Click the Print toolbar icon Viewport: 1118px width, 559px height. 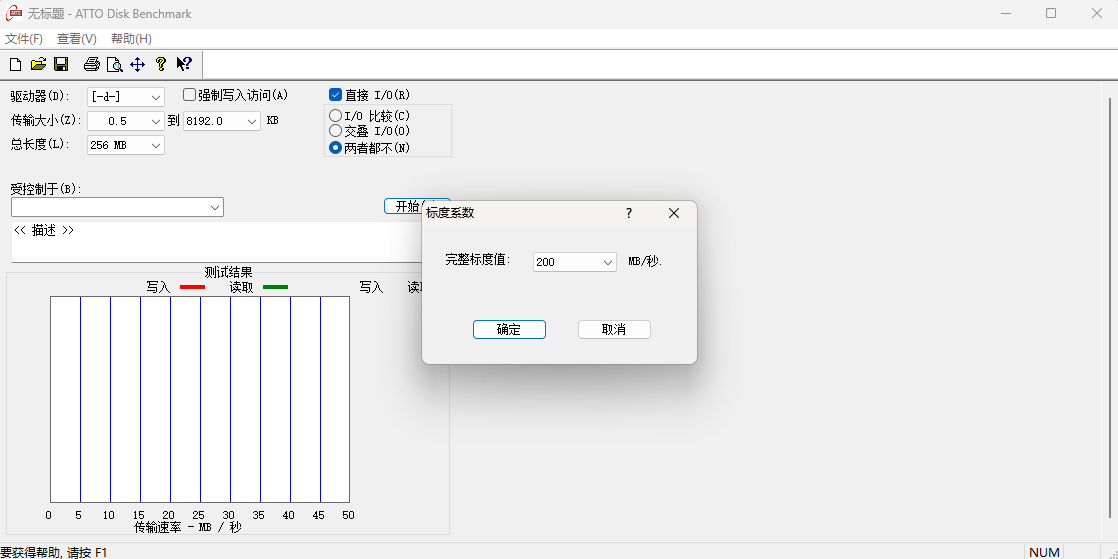pyautogui.click(x=92, y=65)
